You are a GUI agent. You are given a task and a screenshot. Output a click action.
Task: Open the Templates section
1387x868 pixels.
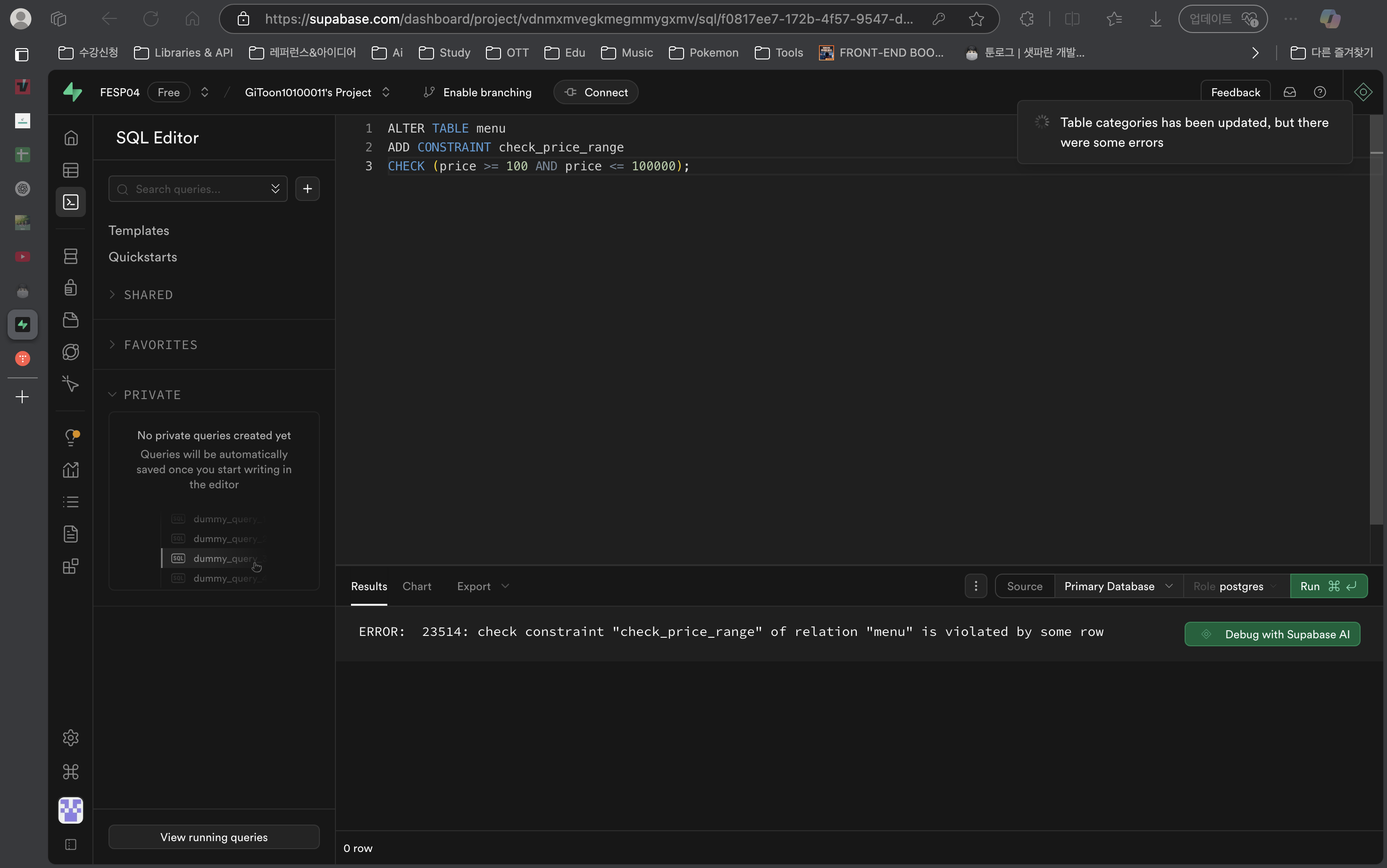pyautogui.click(x=139, y=230)
